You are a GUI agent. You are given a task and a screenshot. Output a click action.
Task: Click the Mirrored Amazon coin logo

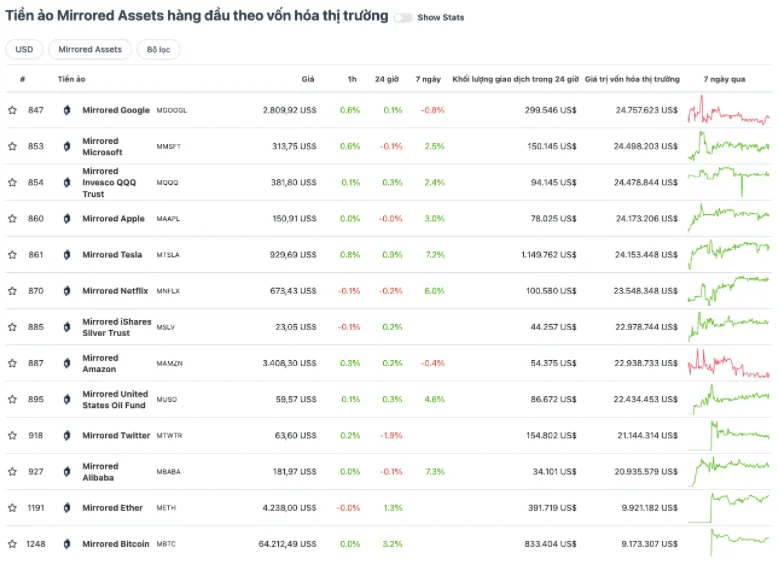point(67,363)
